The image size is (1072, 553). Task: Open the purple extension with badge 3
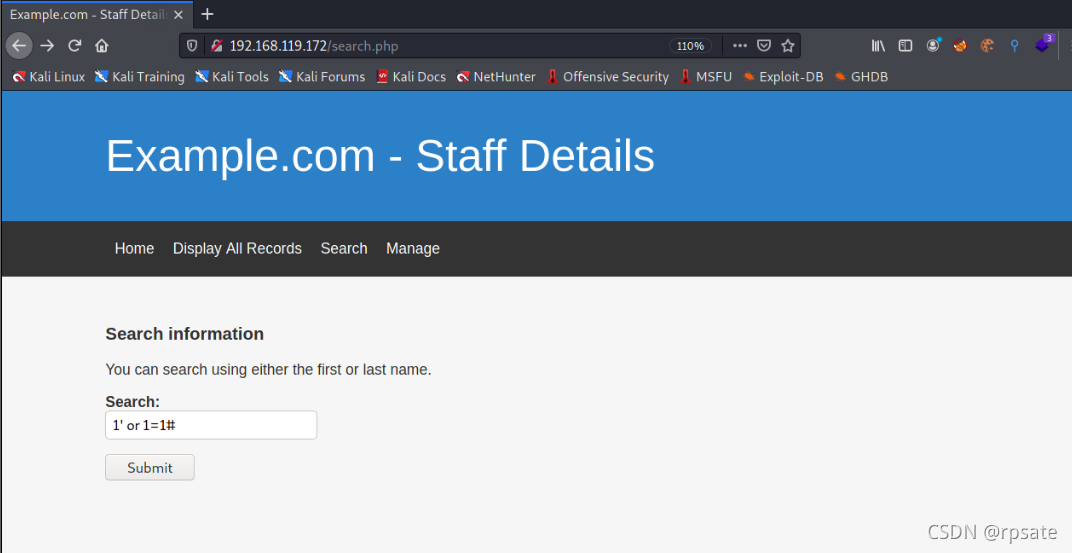1043,44
